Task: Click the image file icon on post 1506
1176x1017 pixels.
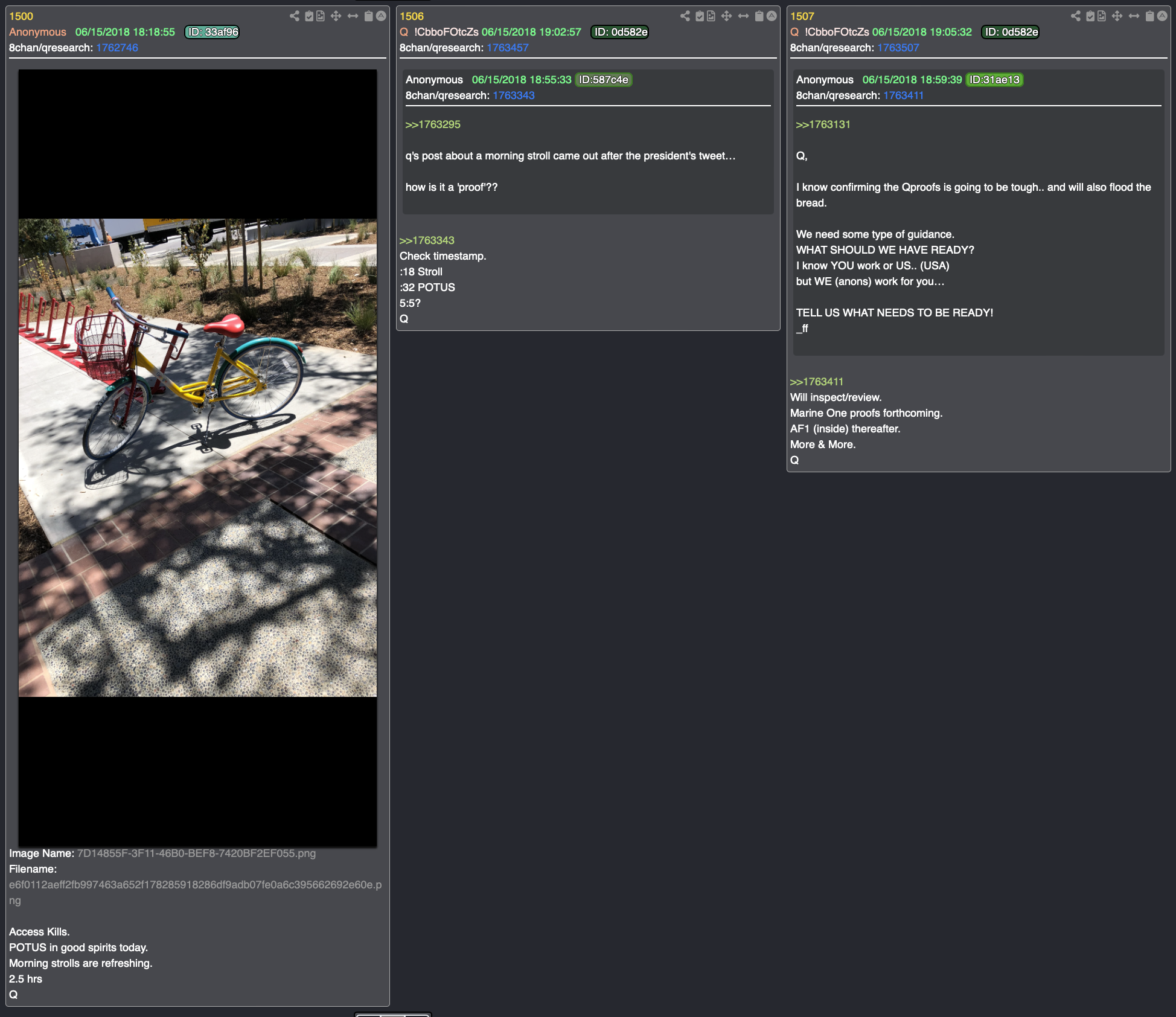Action: click(711, 16)
